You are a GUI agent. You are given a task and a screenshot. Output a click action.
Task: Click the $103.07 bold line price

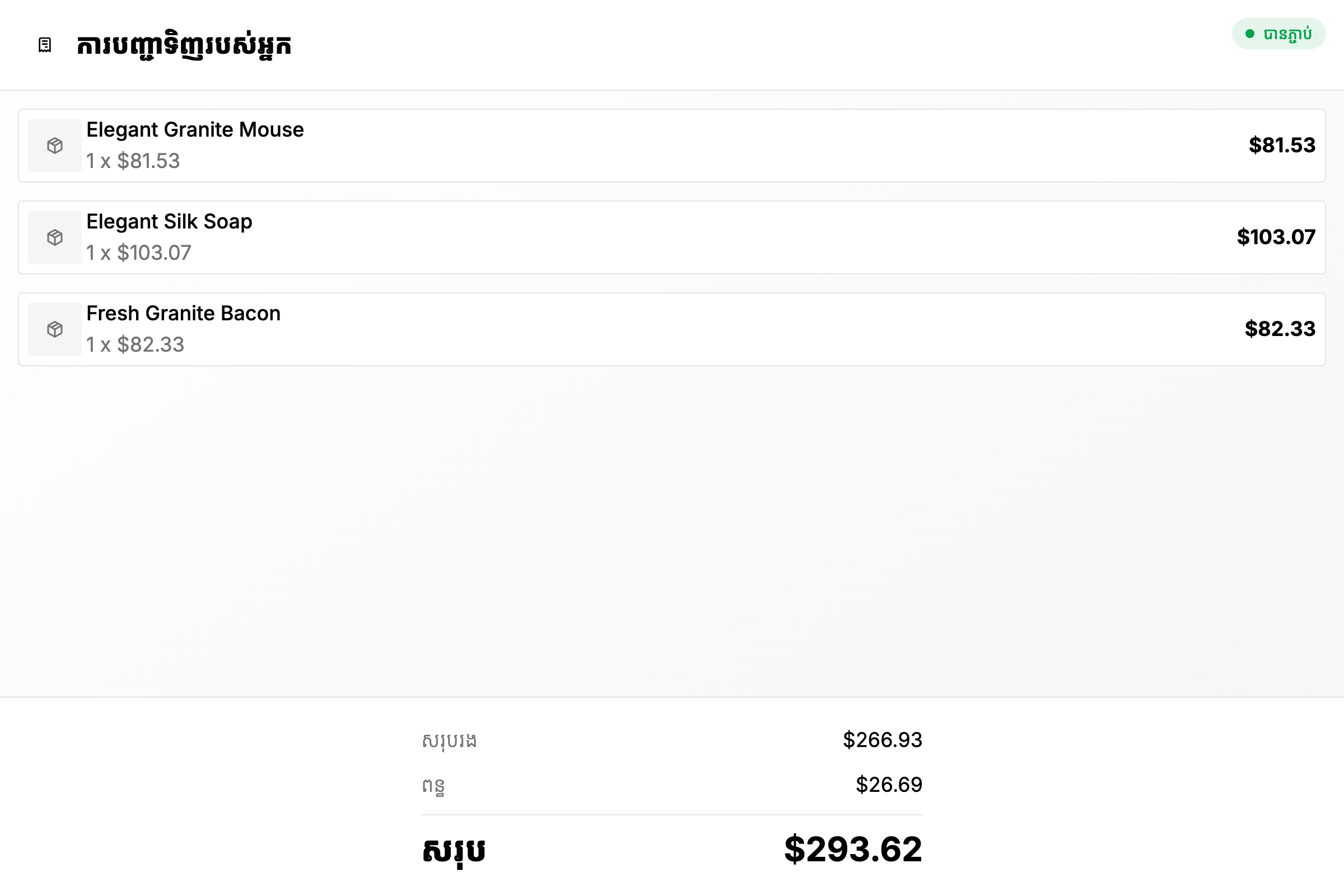coord(1277,237)
